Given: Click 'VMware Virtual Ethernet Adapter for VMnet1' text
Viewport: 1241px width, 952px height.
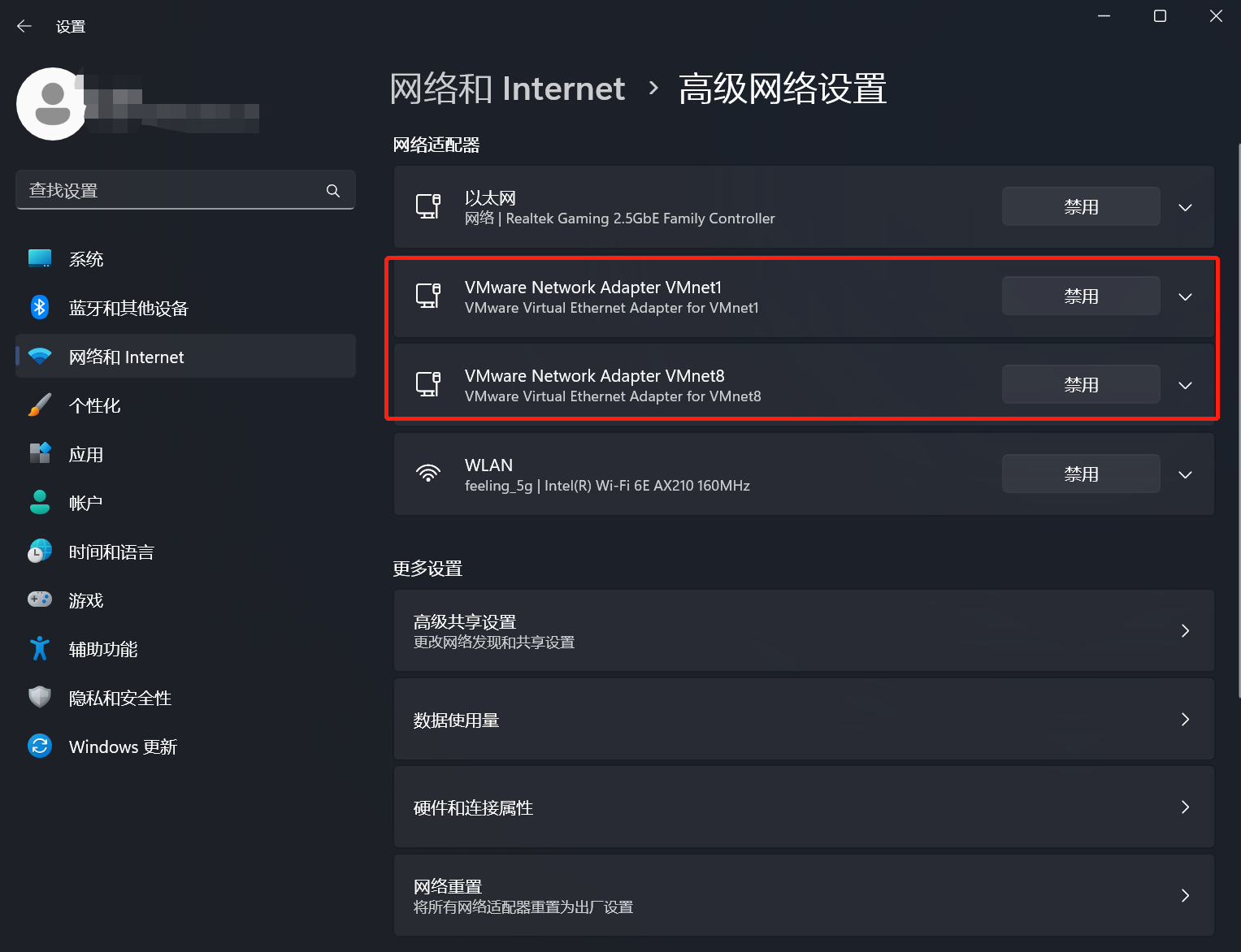Looking at the screenshot, I should [612, 308].
